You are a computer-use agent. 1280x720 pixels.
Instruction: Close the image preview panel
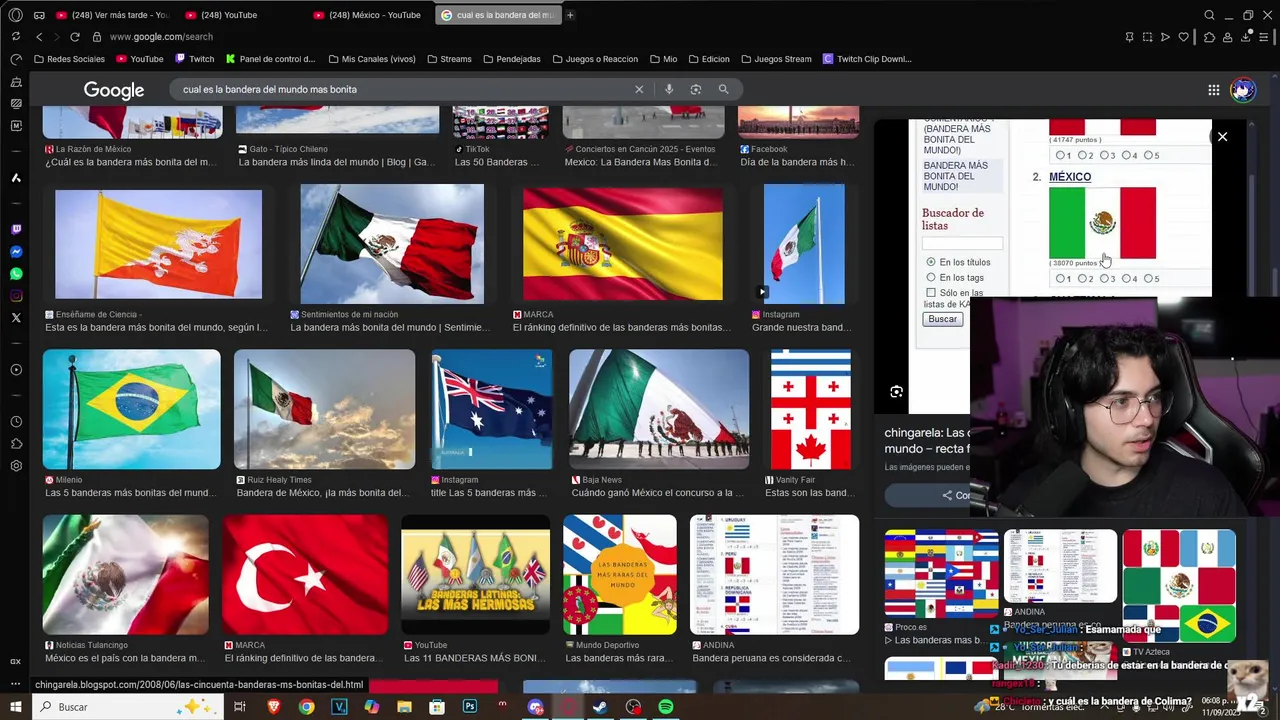coord(1222,136)
